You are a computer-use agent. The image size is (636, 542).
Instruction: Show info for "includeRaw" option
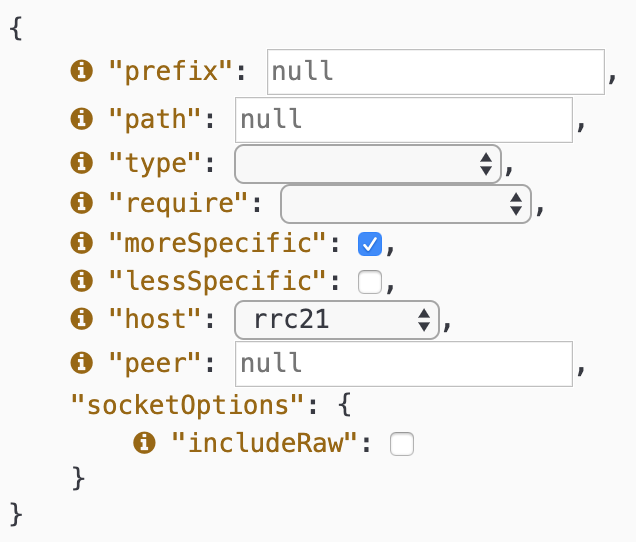pyautogui.click(x=144, y=442)
